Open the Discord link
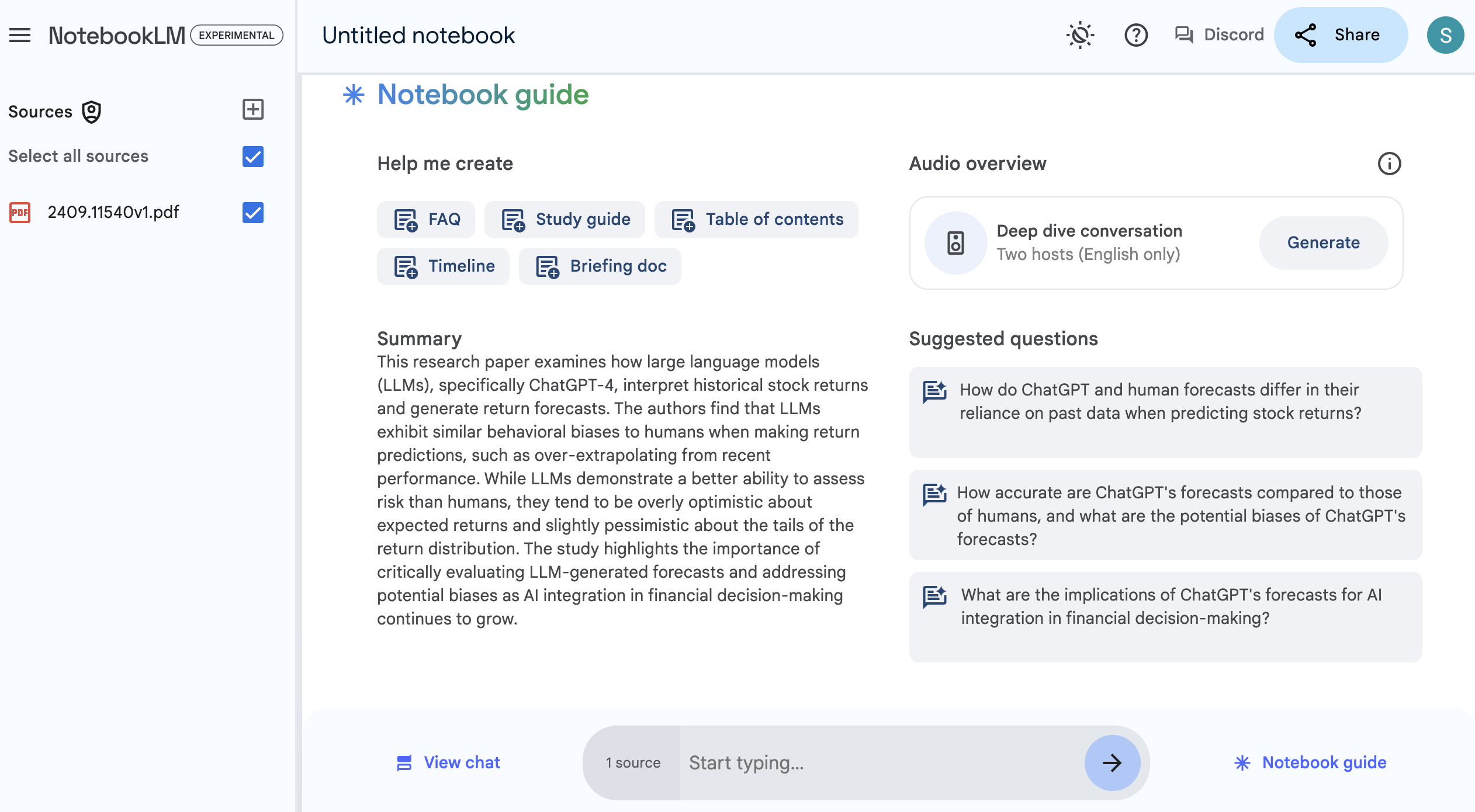 point(1219,35)
